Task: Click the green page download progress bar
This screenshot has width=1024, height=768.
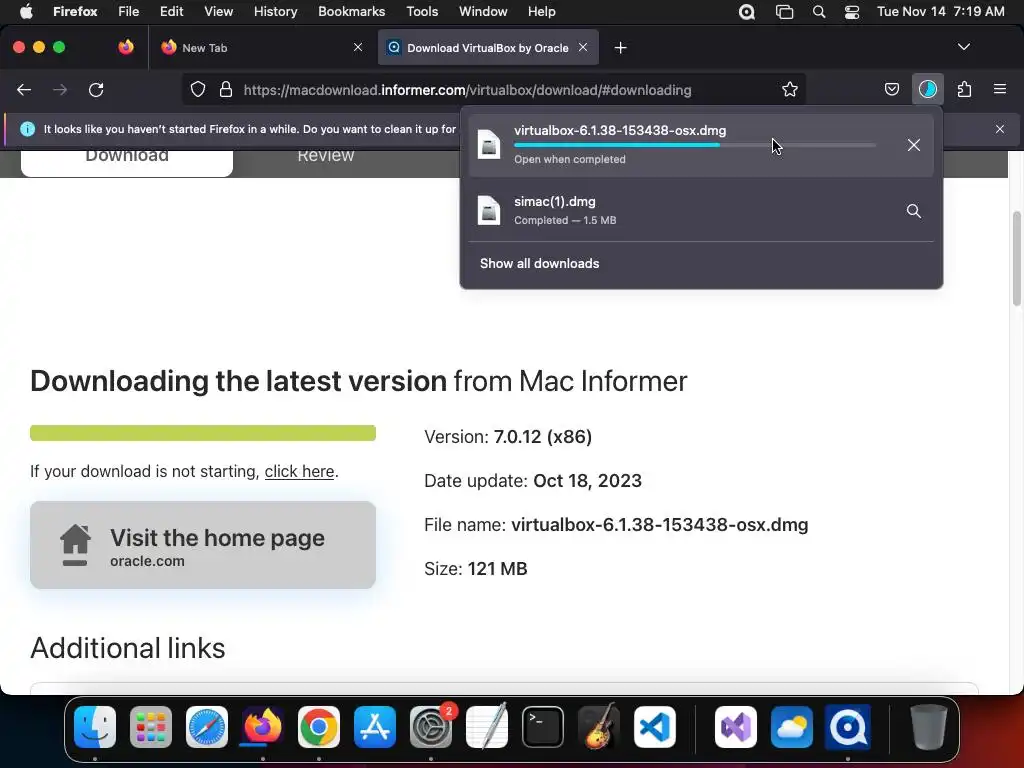Action: point(202,433)
